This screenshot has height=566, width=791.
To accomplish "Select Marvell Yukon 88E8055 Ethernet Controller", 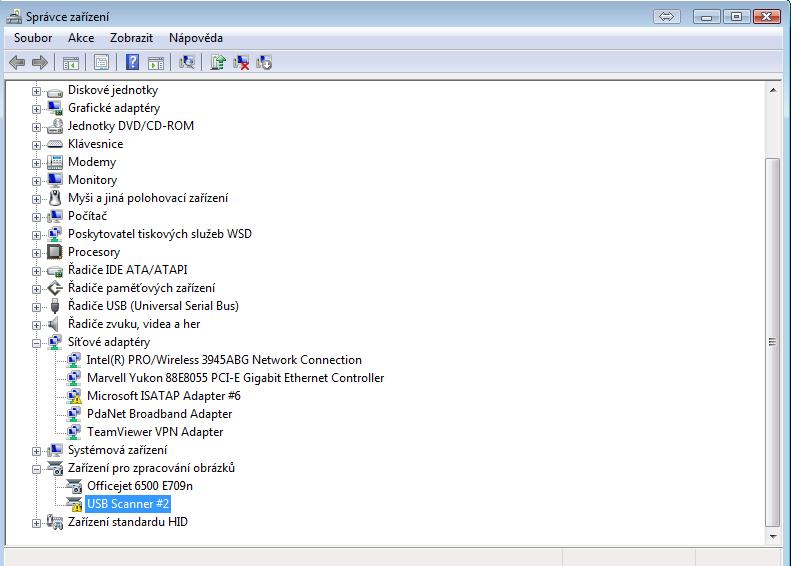I will pos(236,378).
